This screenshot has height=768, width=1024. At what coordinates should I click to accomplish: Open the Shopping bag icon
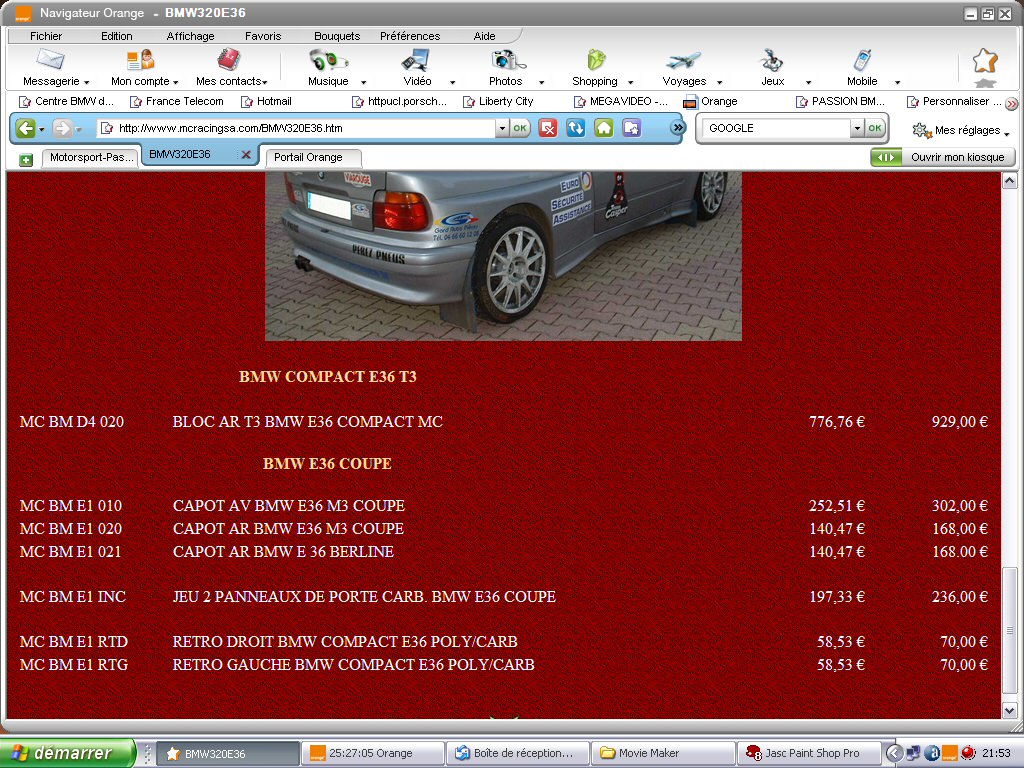tap(596, 60)
